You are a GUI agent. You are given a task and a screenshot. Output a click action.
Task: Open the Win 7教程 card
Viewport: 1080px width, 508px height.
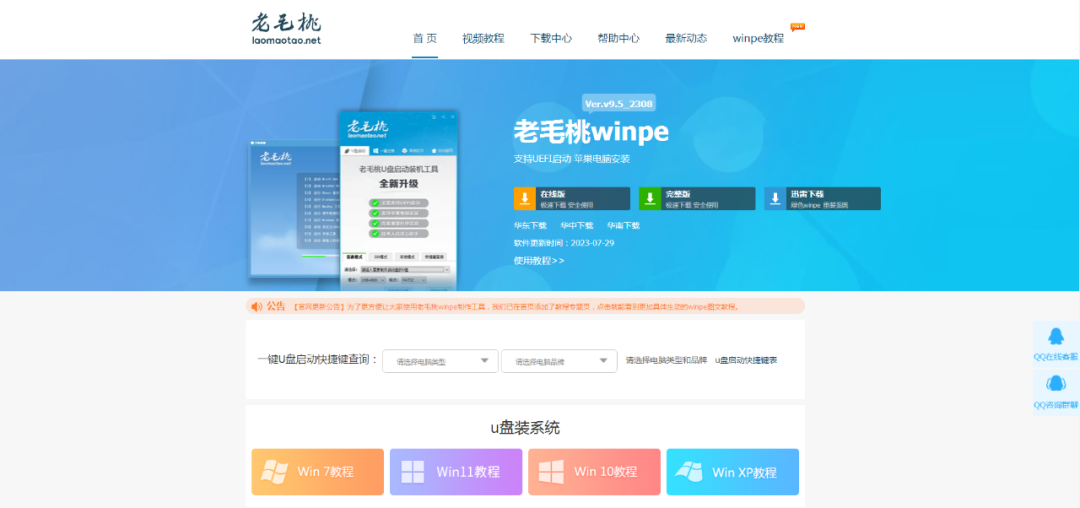click(x=318, y=472)
